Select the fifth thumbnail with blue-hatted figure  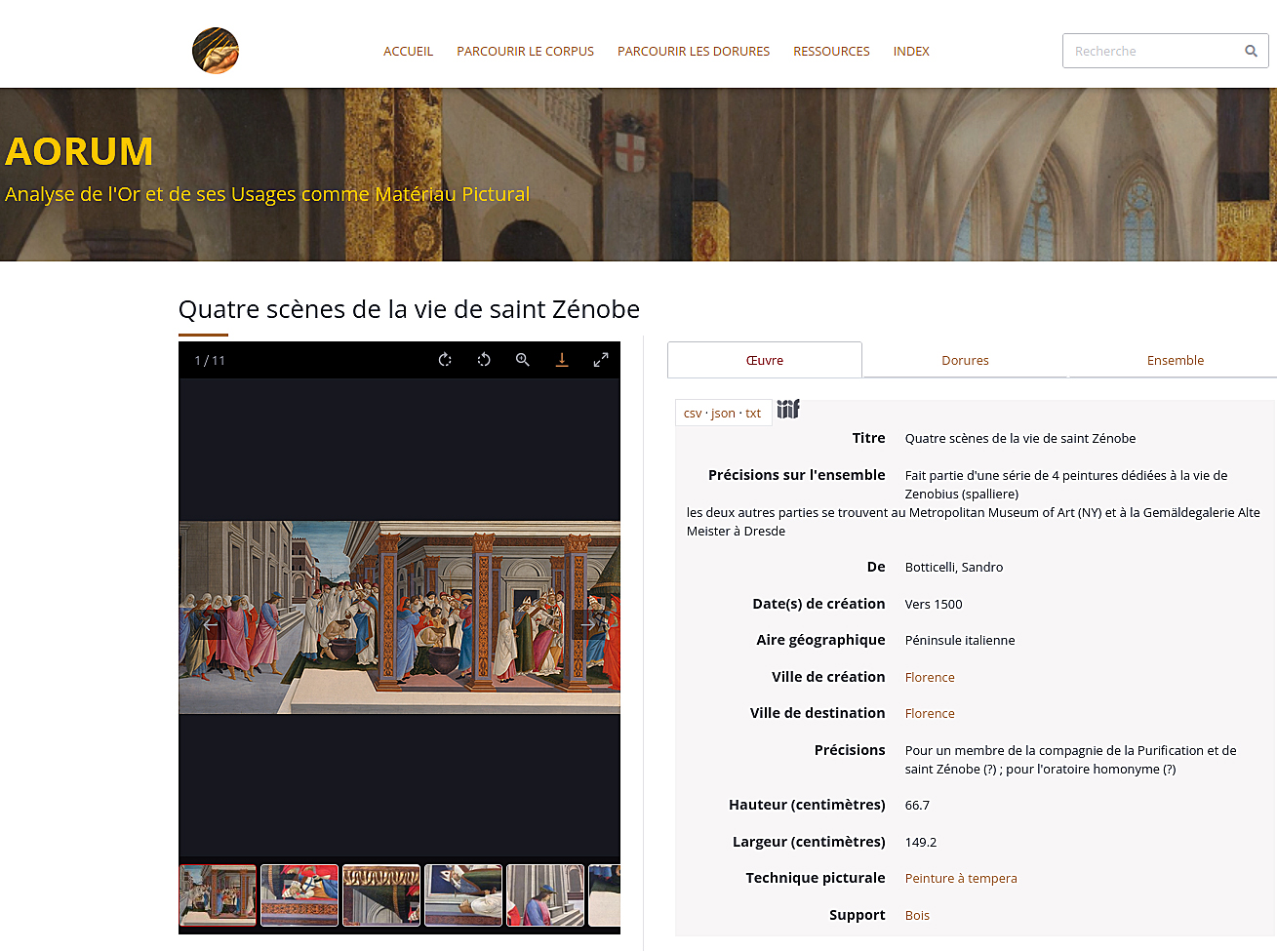coord(545,895)
